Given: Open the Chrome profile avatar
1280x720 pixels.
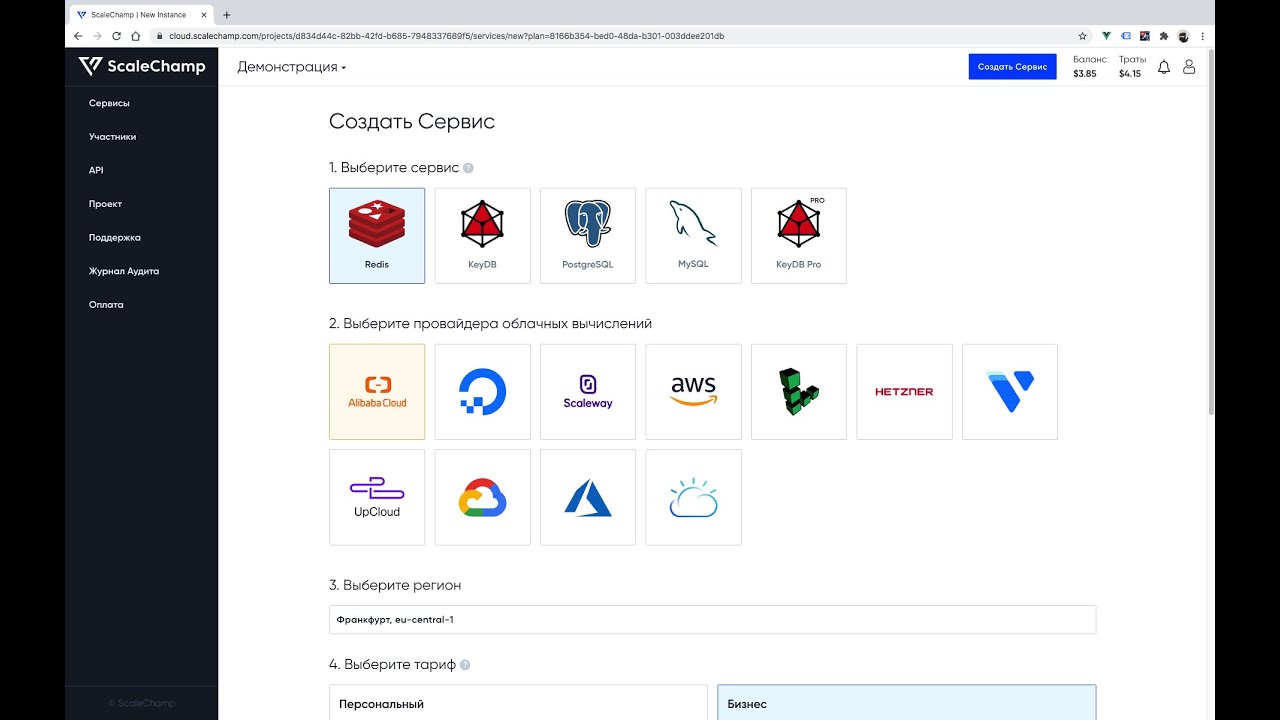Looking at the screenshot, I should (1183, 36).
